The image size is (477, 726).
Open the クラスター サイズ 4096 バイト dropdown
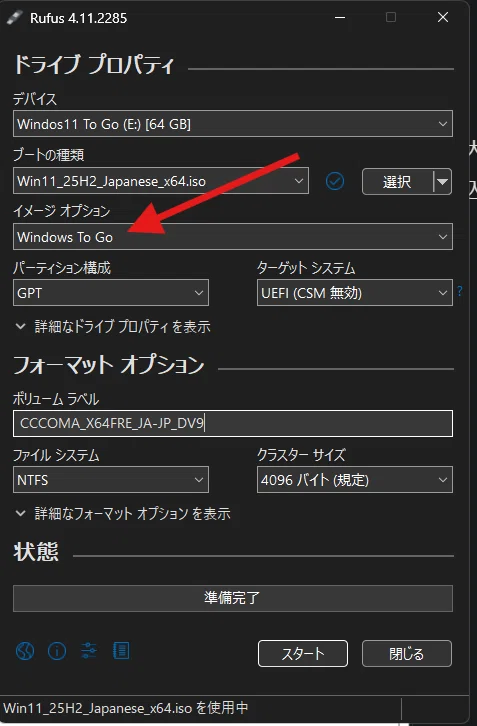[355, 480]
